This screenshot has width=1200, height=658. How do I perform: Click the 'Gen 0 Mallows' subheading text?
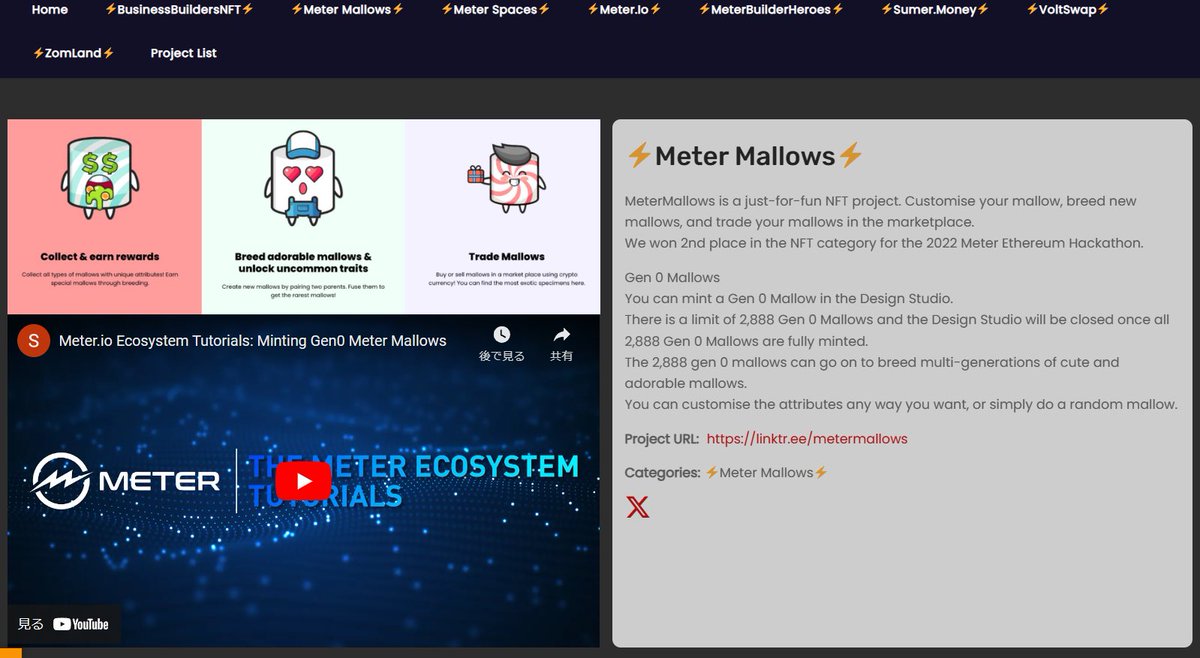[x=672, y=277]
